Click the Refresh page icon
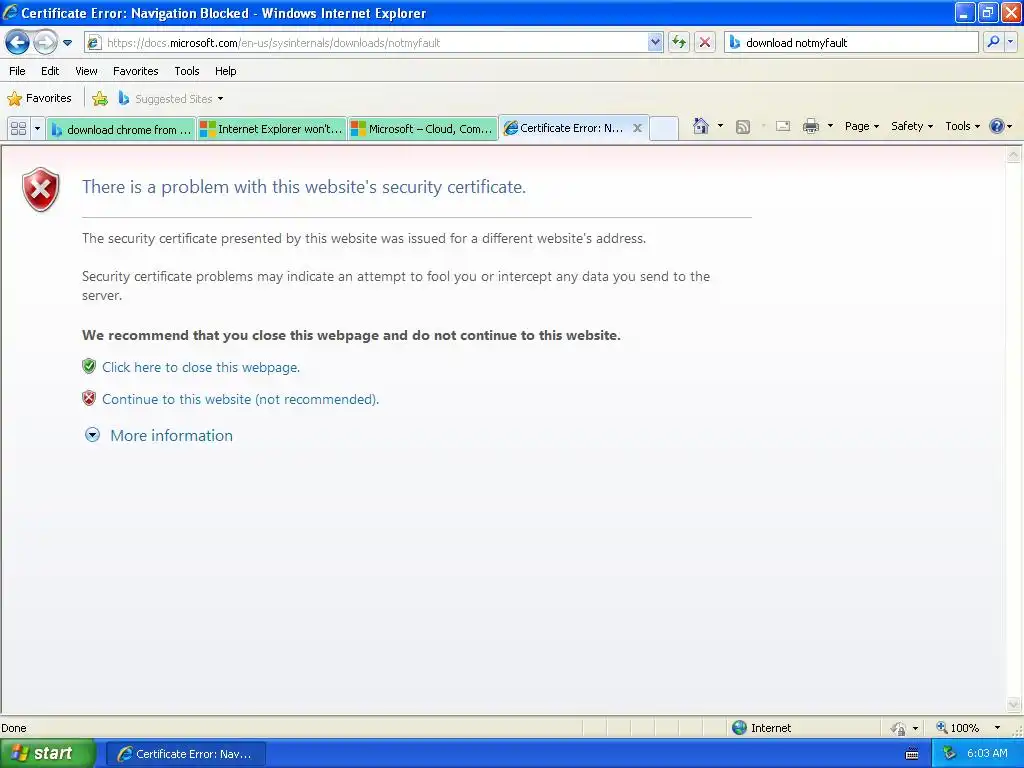Image resolution: width=1024 pixels, height=768 pixels. 679,43
